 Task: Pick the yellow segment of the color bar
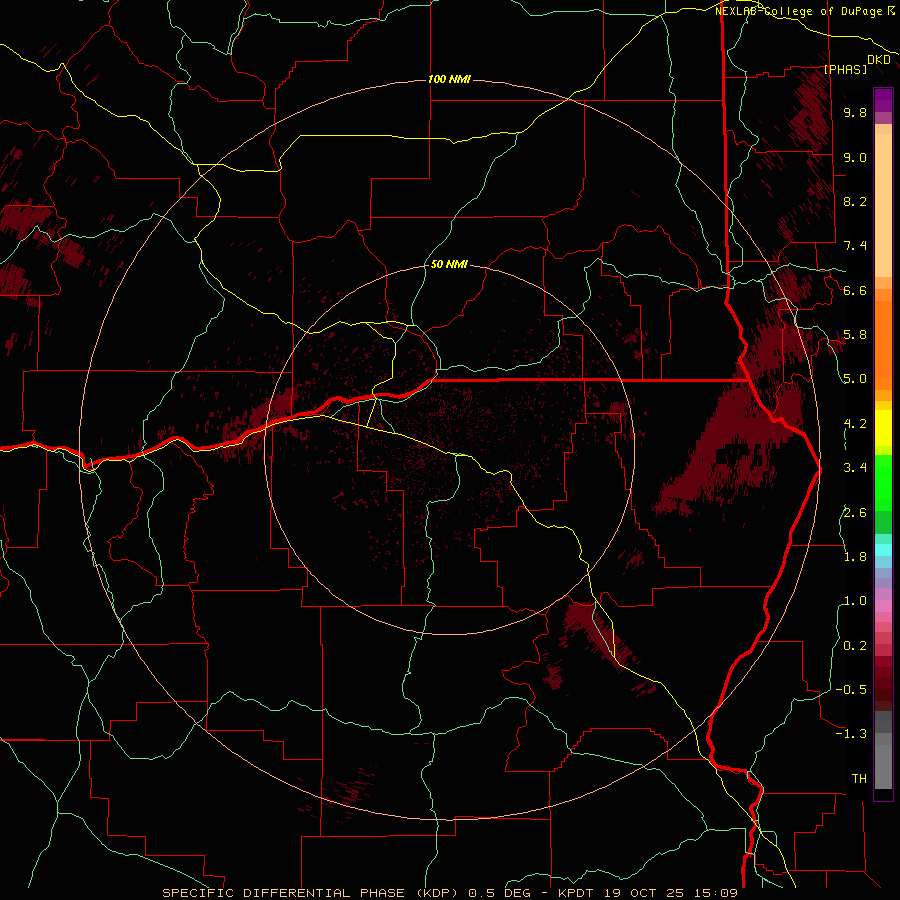click(x=883, y=428)
